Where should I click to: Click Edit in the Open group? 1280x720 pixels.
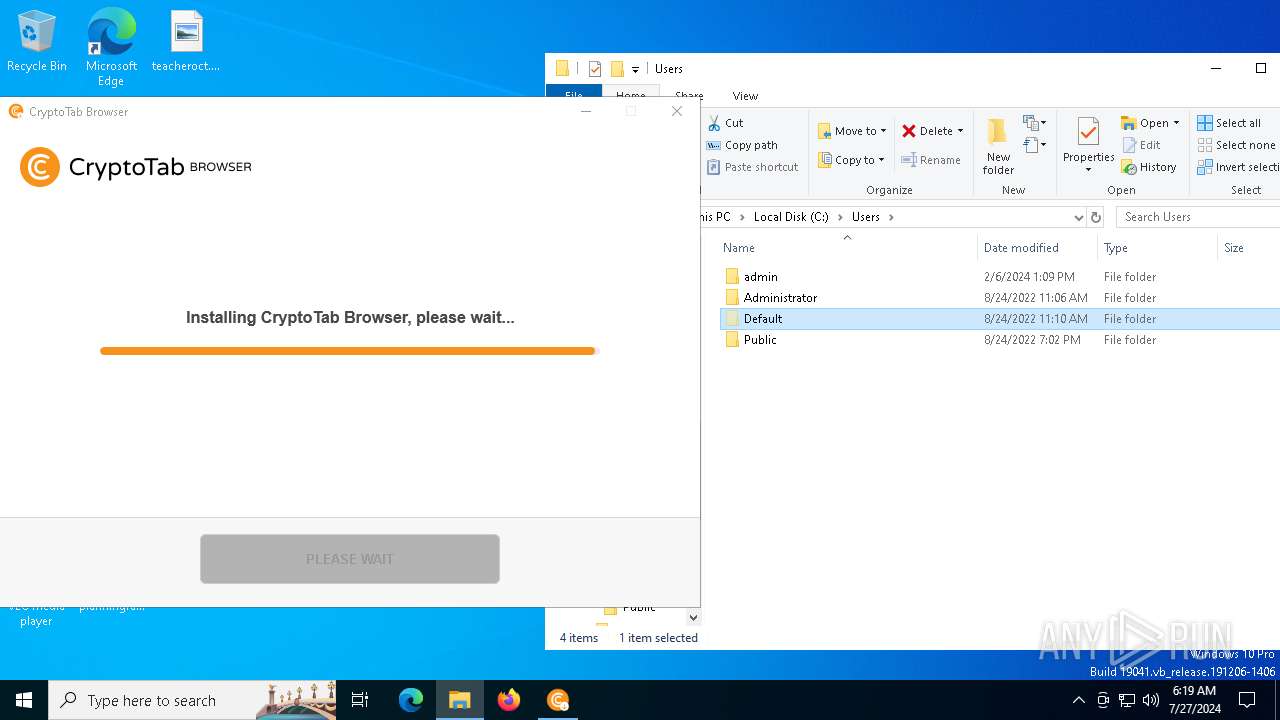(x=1141, y=145)
